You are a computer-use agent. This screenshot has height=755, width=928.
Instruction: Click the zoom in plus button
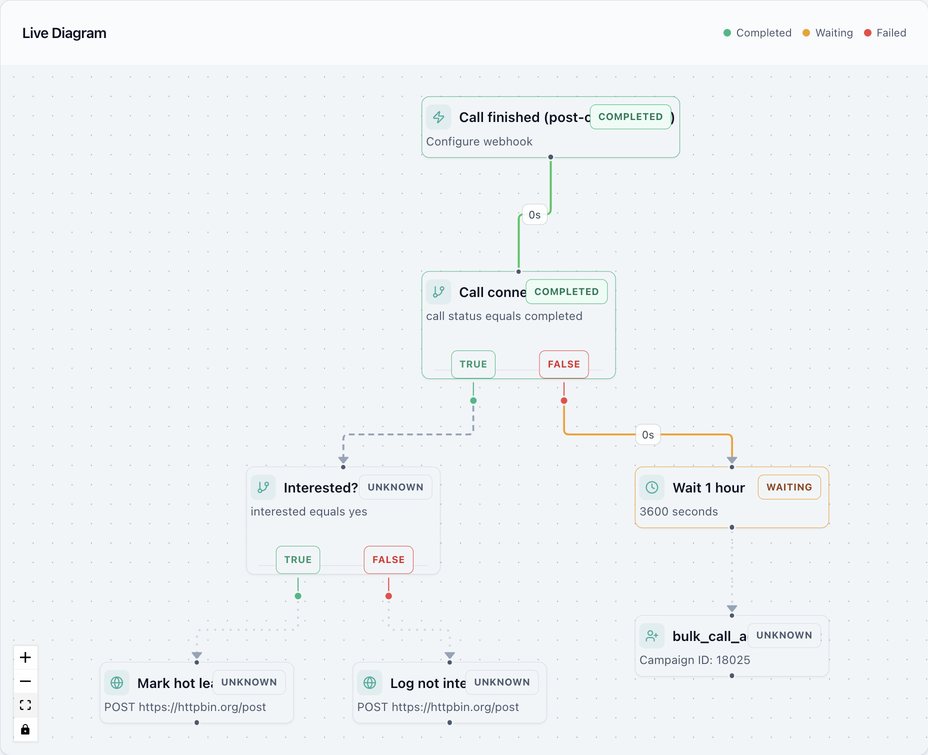tap(25, 657)
